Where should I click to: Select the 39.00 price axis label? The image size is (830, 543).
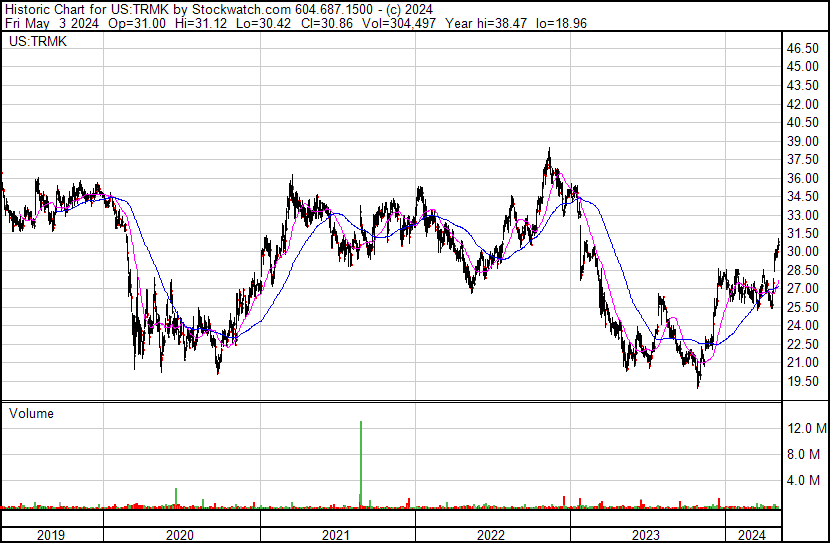[803, 141]
